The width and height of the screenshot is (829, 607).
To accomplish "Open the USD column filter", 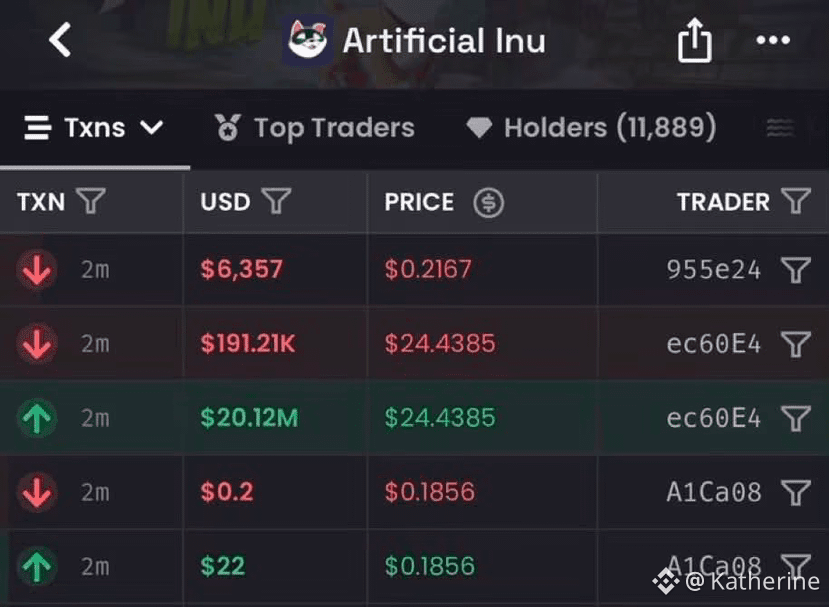I will pyautogui.click(x=277, y=201).
